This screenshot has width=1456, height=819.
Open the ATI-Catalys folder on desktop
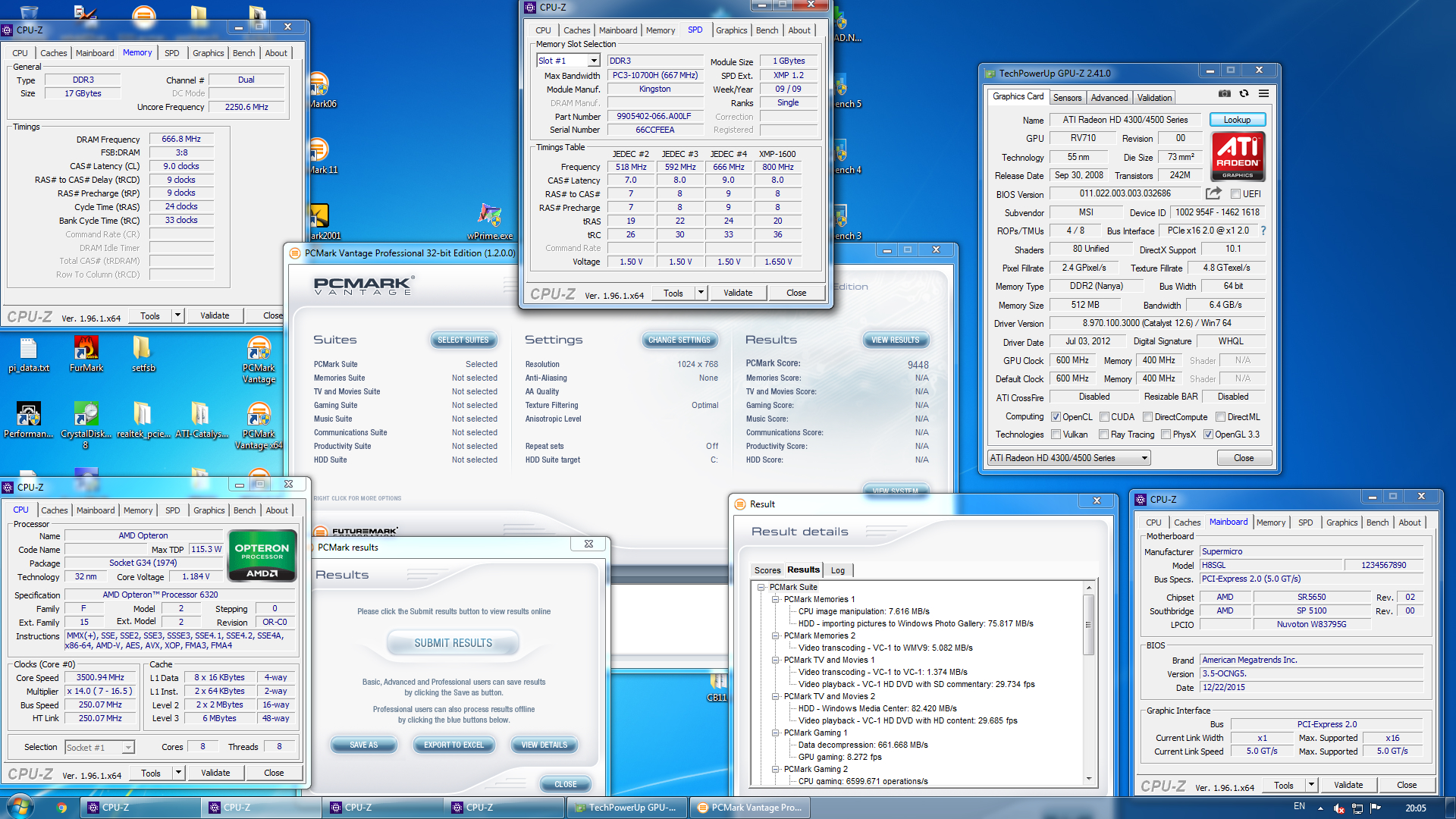pos(201,421)
